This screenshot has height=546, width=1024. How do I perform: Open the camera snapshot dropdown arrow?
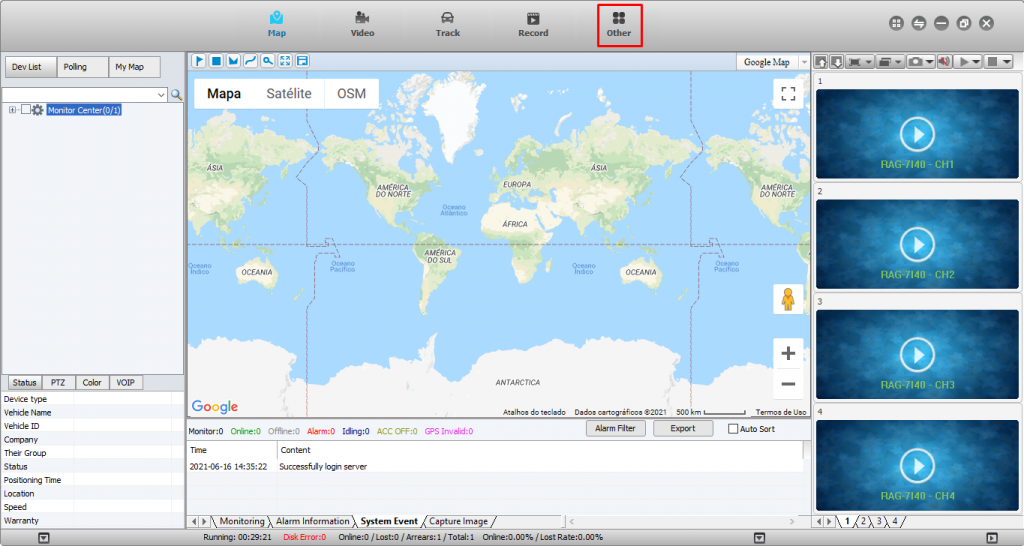[x=929, y=62]
